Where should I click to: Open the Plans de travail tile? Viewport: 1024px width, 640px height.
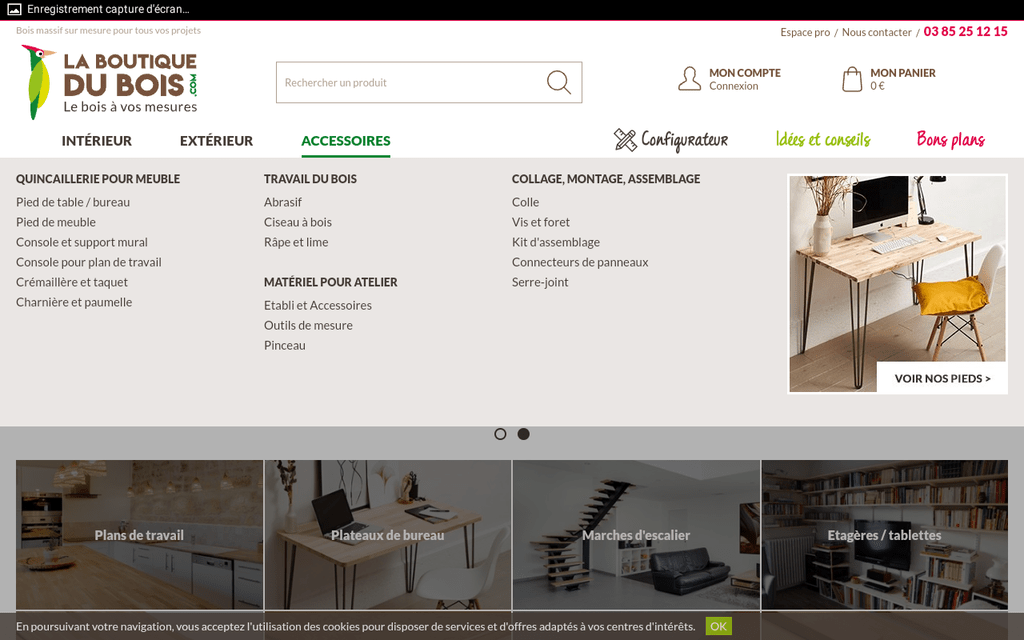[x=139, y=535]
